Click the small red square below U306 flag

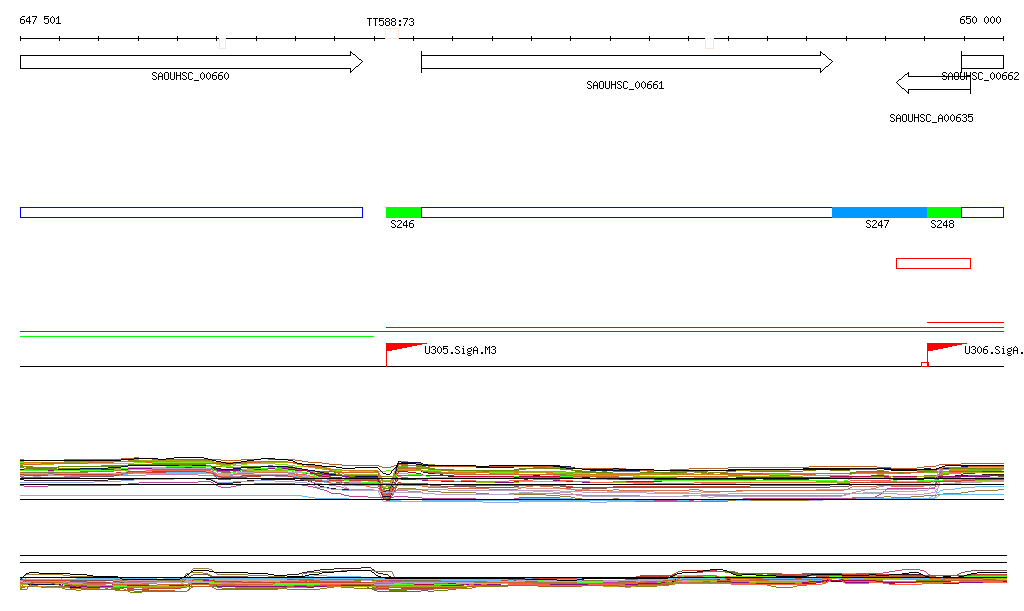pos(925,364)
